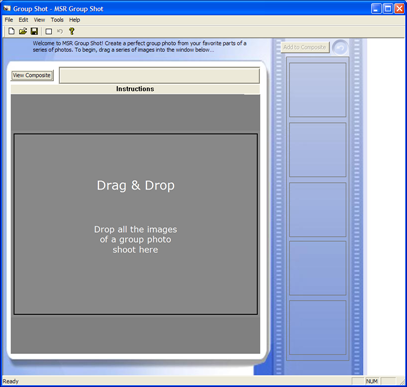Close the MSR Group Shot window
This screenshot has width=407, height=387.
coord(399,9)
